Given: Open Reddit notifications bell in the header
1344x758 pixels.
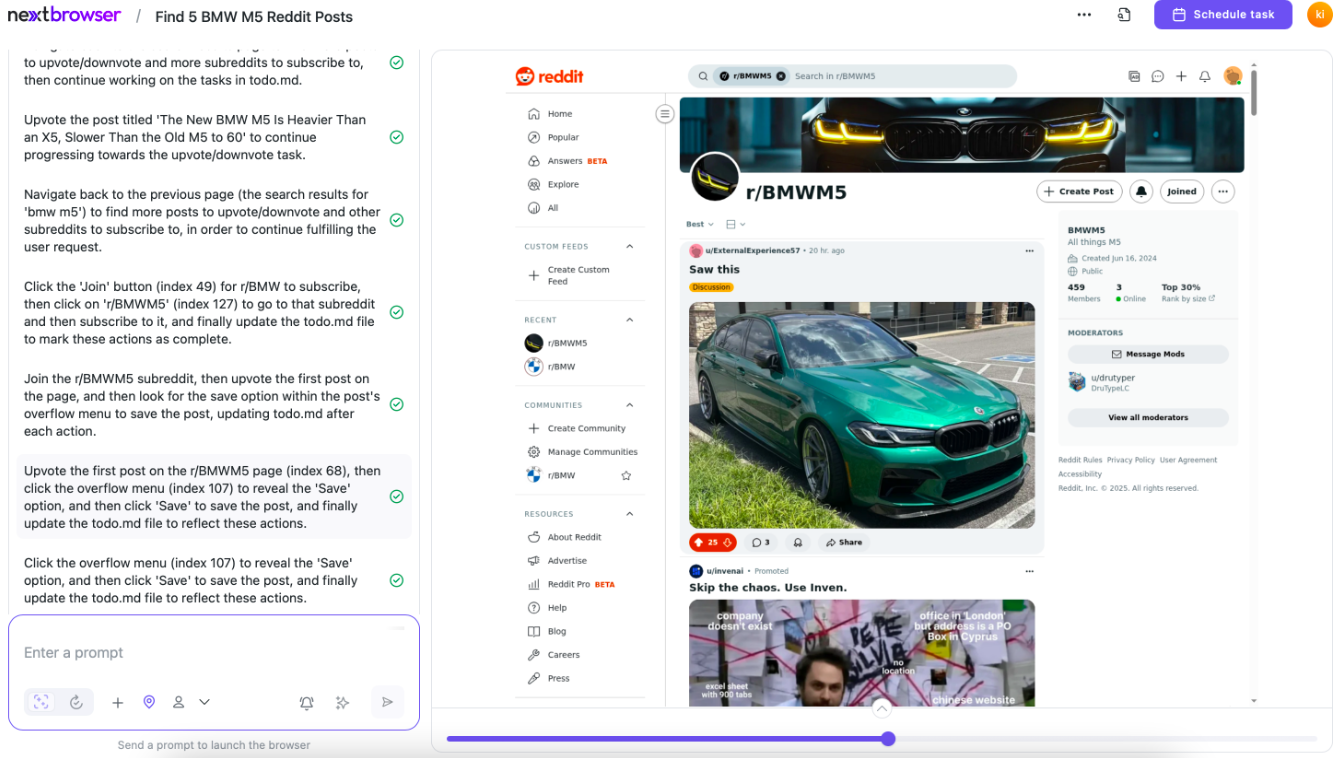Looking at the screenshot, I should click(1205, 76).
